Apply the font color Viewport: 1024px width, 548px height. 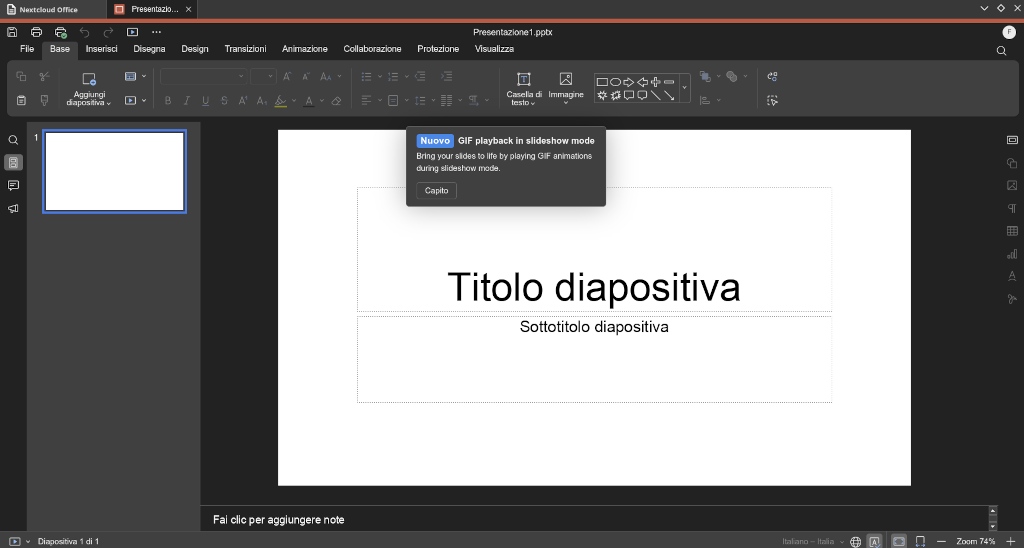[309, 101]
